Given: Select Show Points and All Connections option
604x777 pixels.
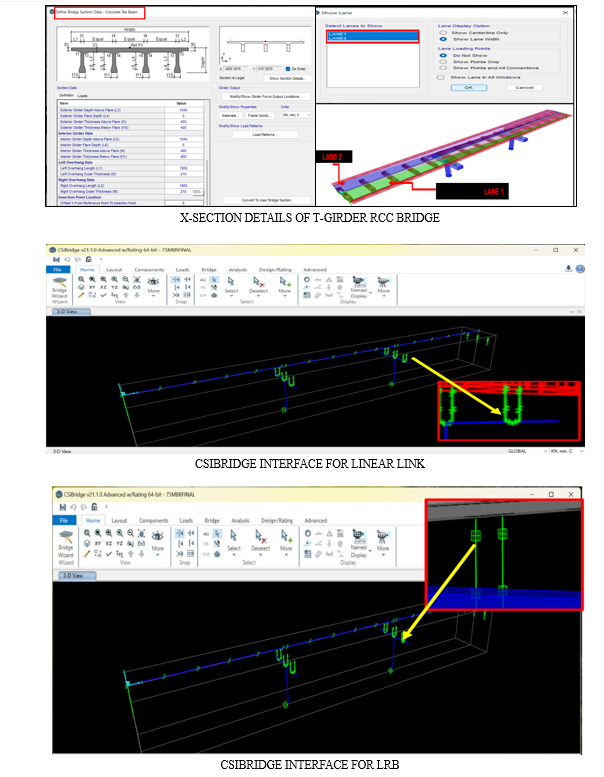Looking at the screenshot, I should pos(443,68).
